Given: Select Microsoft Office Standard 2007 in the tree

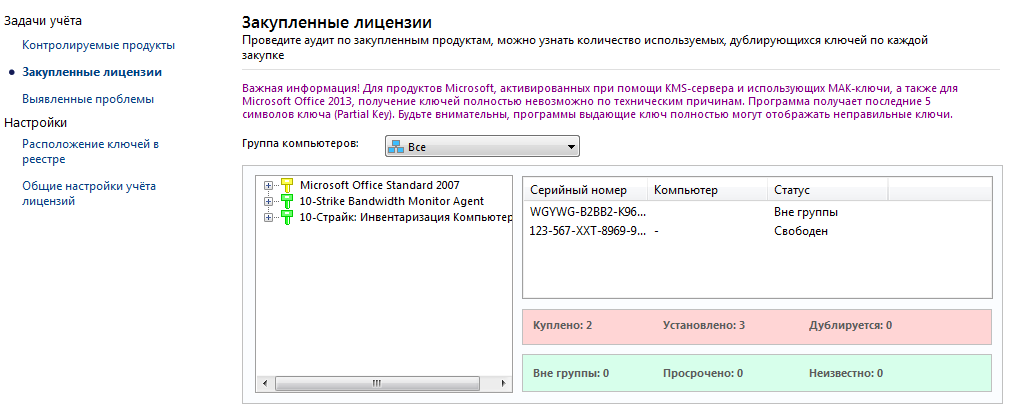Looking at the screenshot, I should 380,185.
